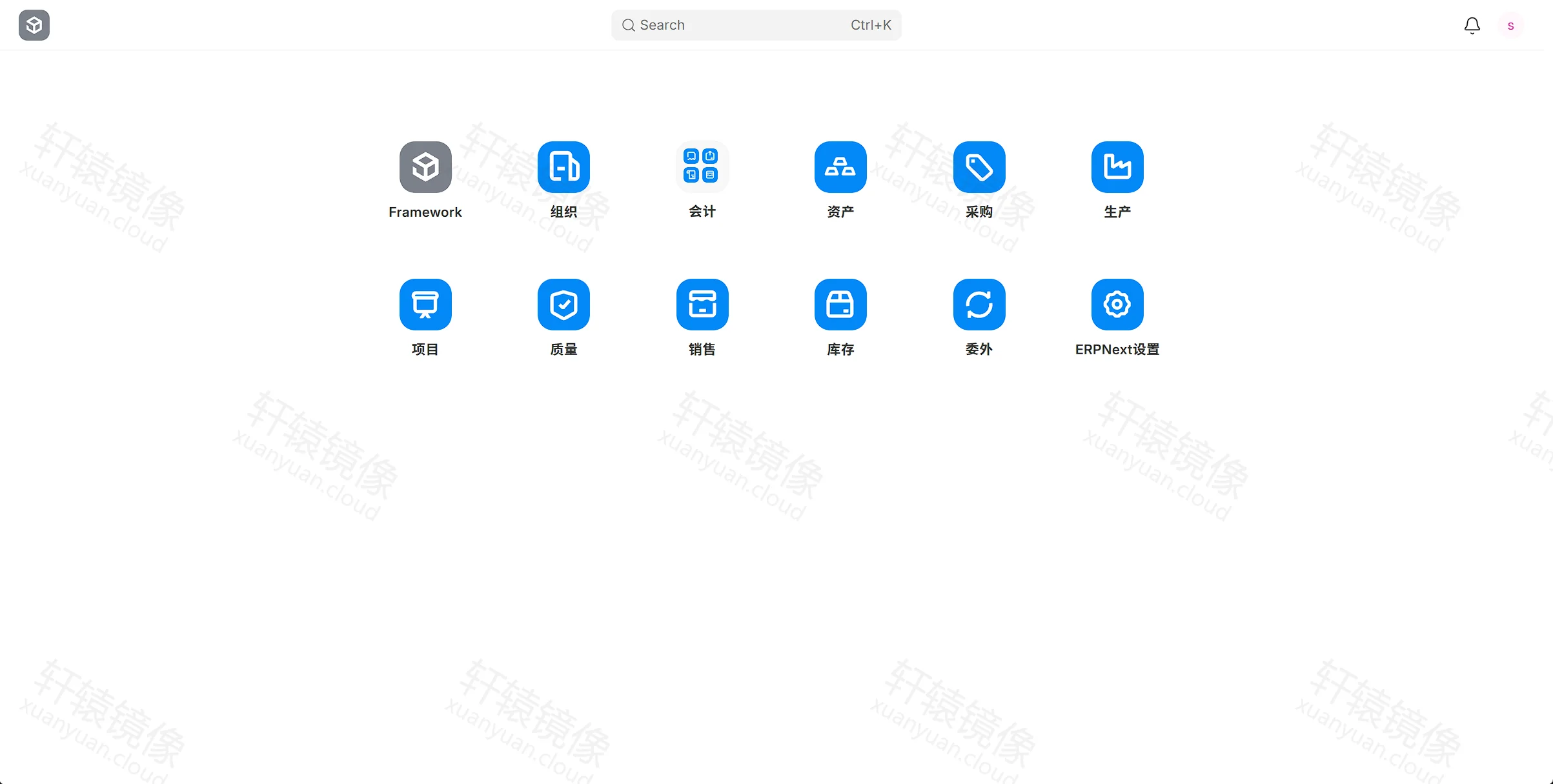Open the 质量 quality module icon
Screen dimensions: 1553x784
pos(563,305)
